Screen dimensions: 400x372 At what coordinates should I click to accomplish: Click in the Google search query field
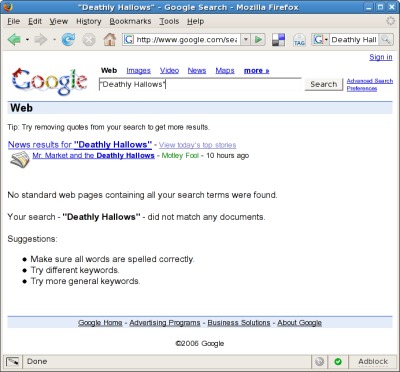pyautogui.click(x=200, y=84)
